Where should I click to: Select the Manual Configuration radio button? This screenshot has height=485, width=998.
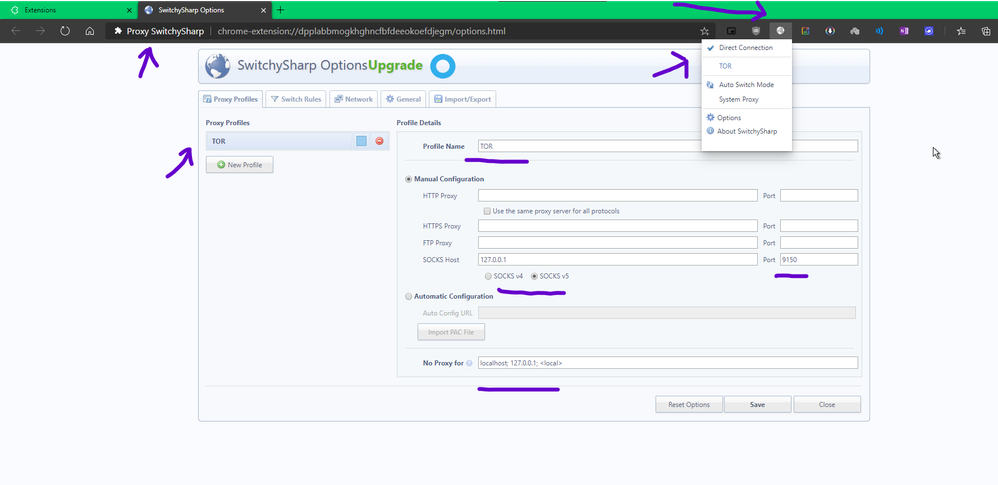[409, 179]
